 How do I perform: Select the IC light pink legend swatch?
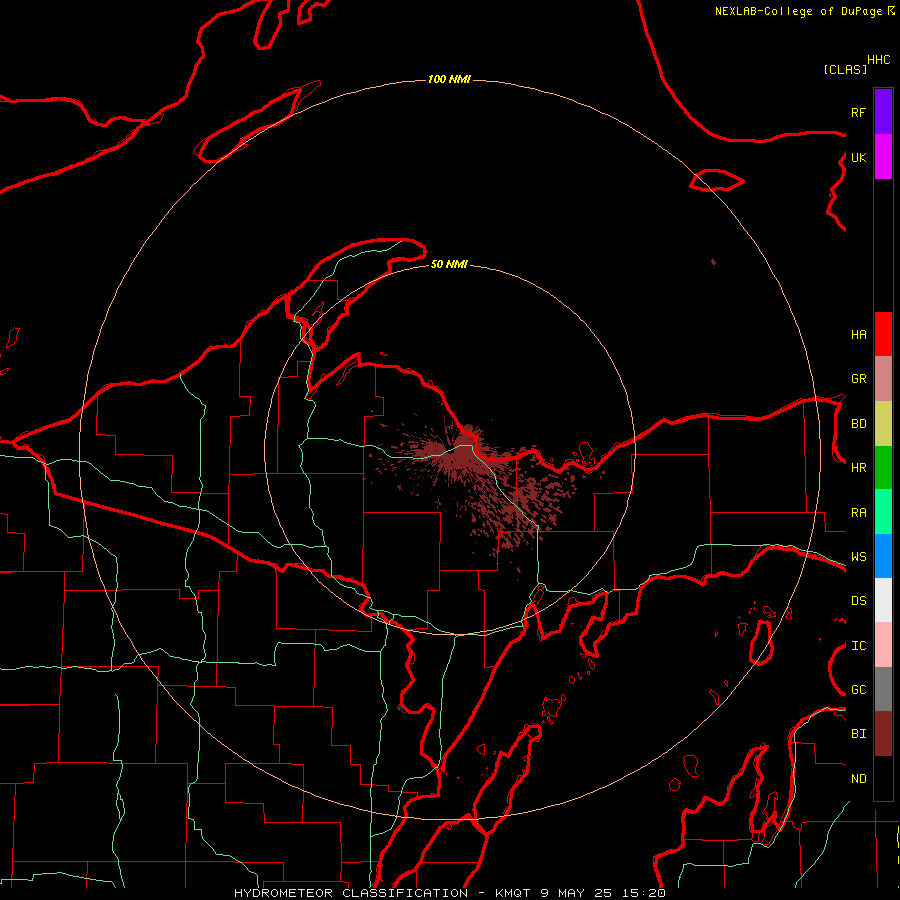tap(883, 645)
